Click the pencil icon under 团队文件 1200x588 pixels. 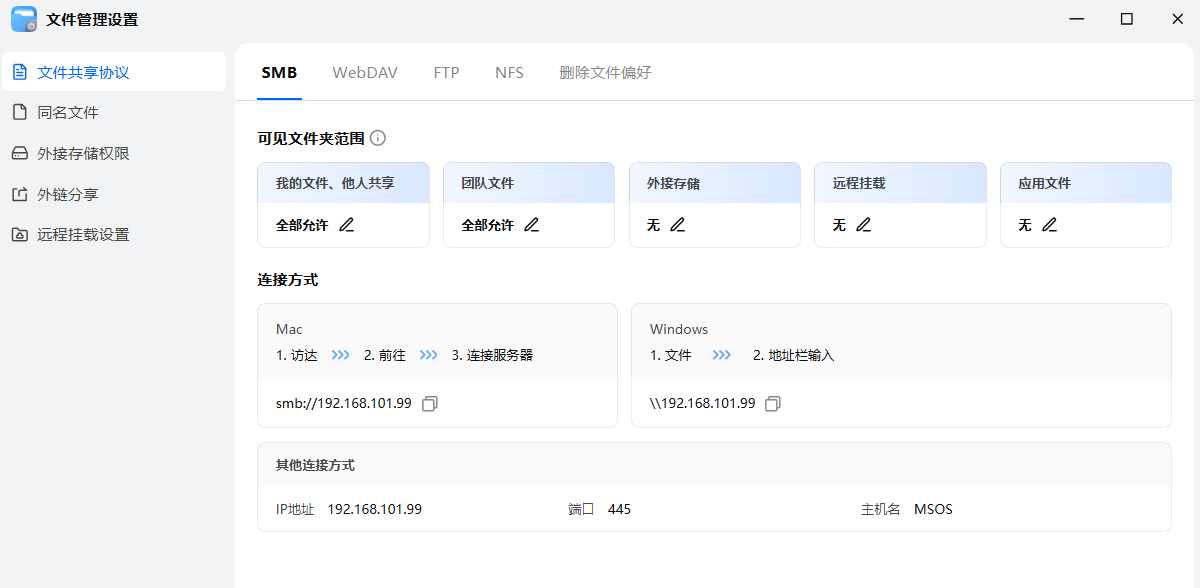[532, 225]
